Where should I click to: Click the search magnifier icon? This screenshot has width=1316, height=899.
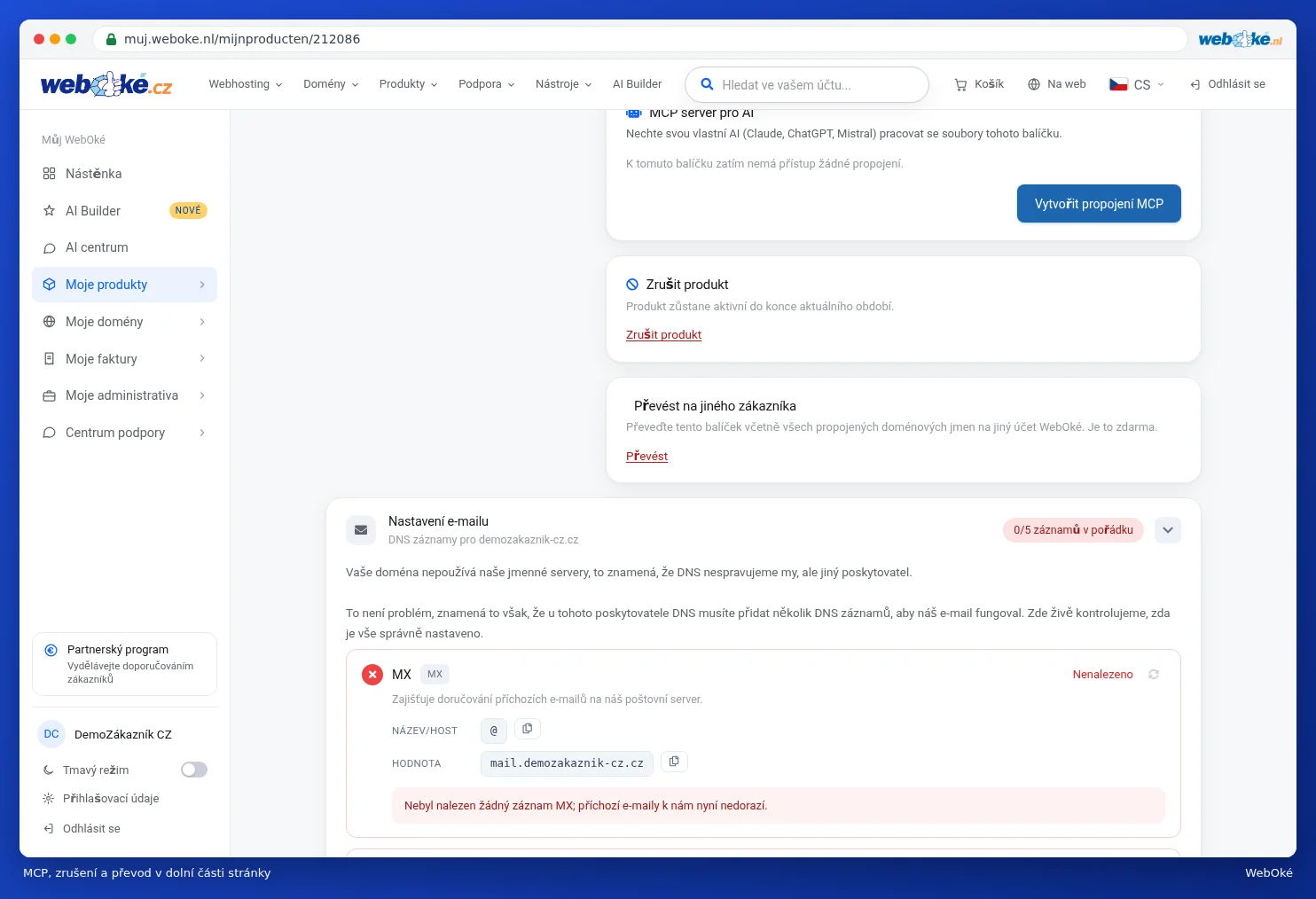(x=707, y=84)
